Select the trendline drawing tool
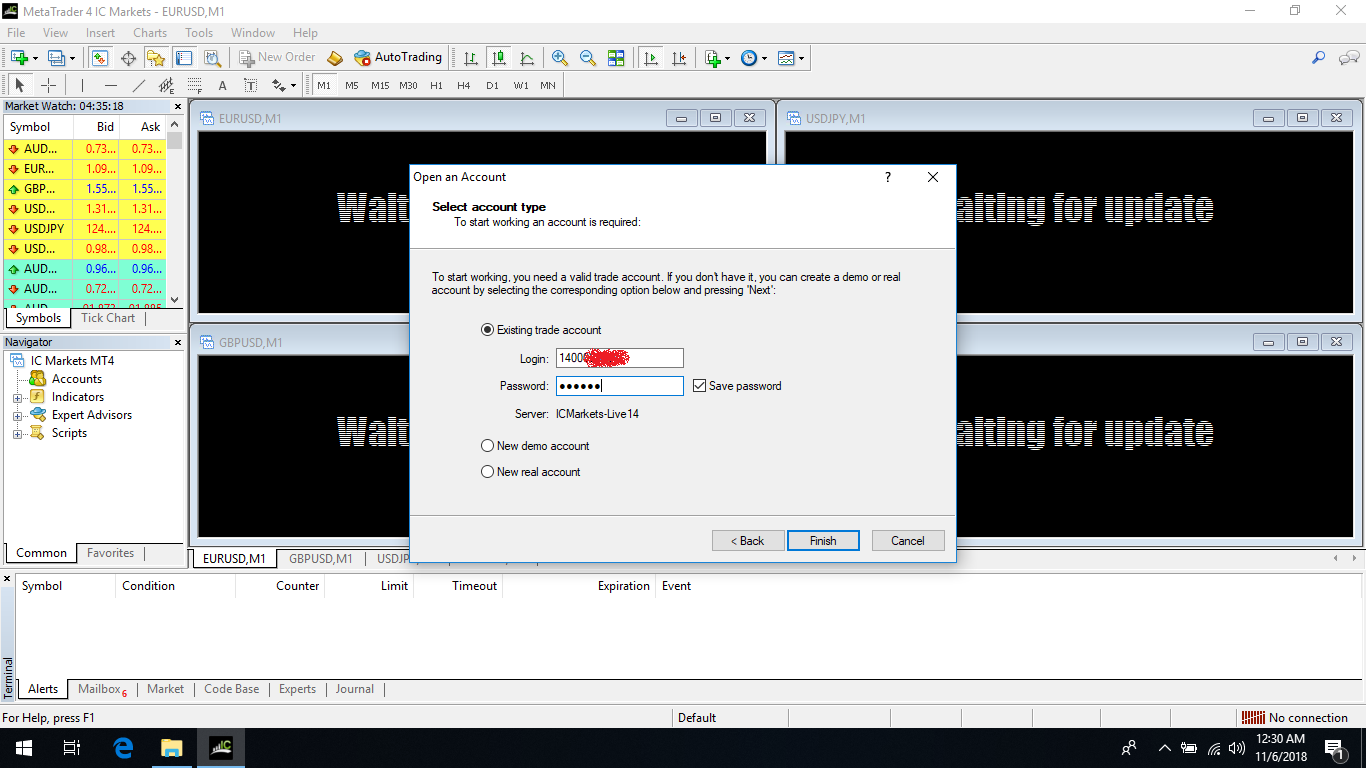 [139, 85]
